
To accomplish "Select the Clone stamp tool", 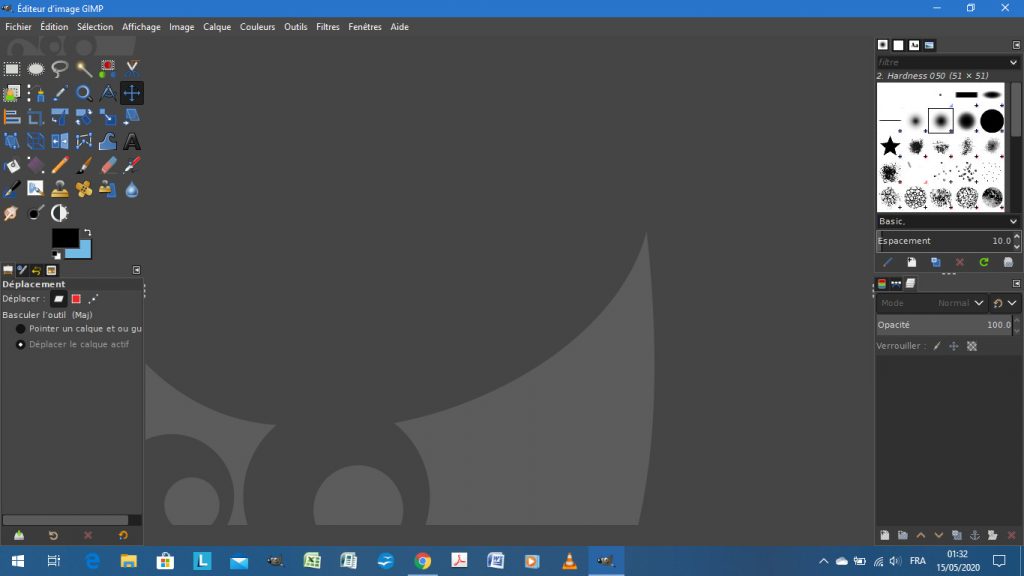I will (x=60, y=188).
